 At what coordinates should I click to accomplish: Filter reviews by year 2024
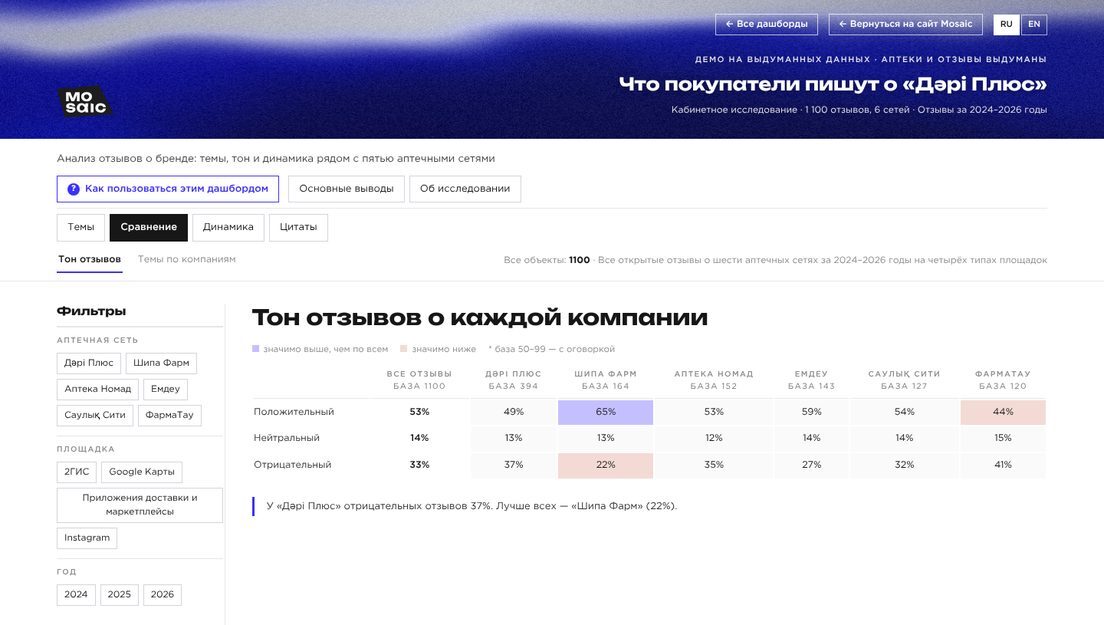click(76, 595)
